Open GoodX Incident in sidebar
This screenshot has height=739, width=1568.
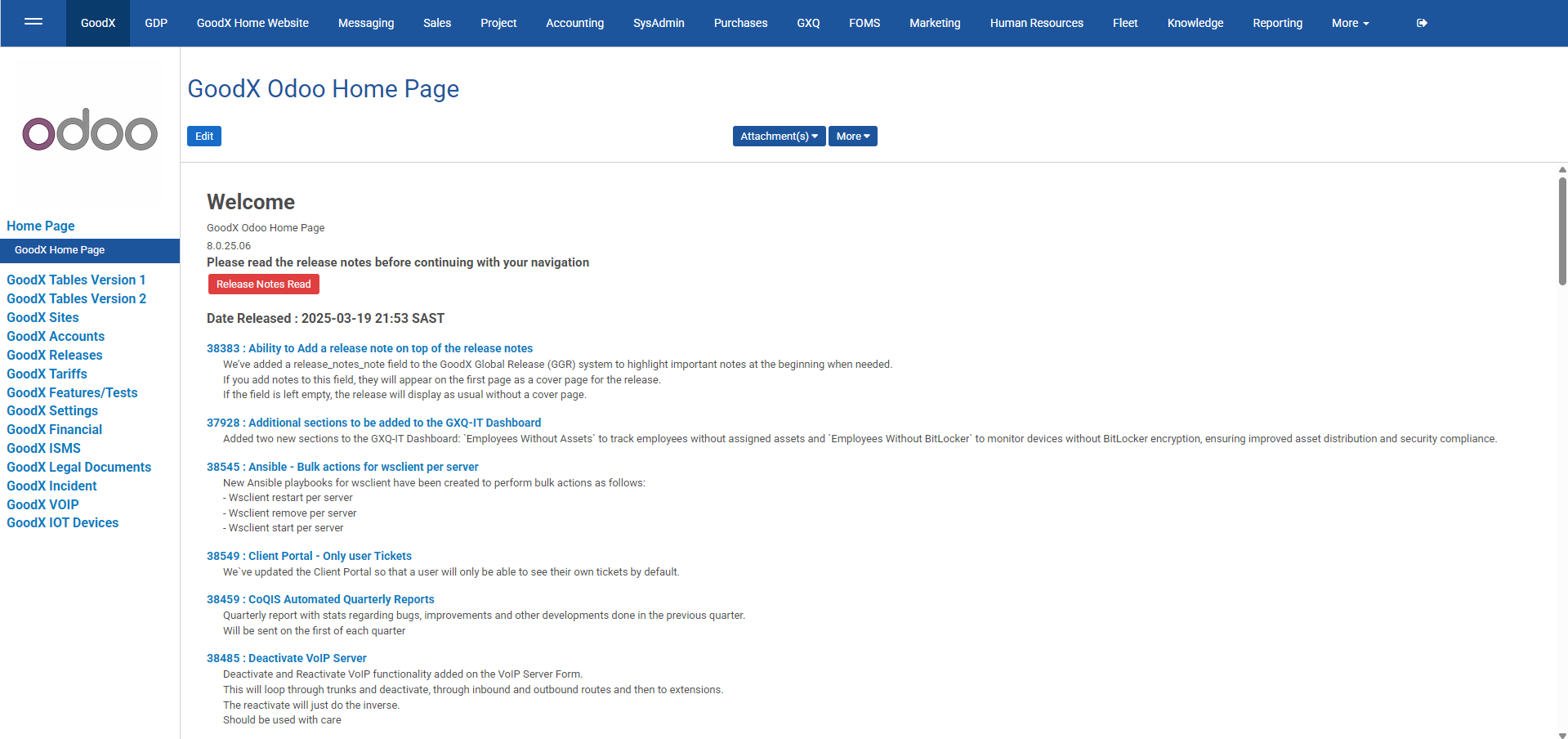point(51,486)
